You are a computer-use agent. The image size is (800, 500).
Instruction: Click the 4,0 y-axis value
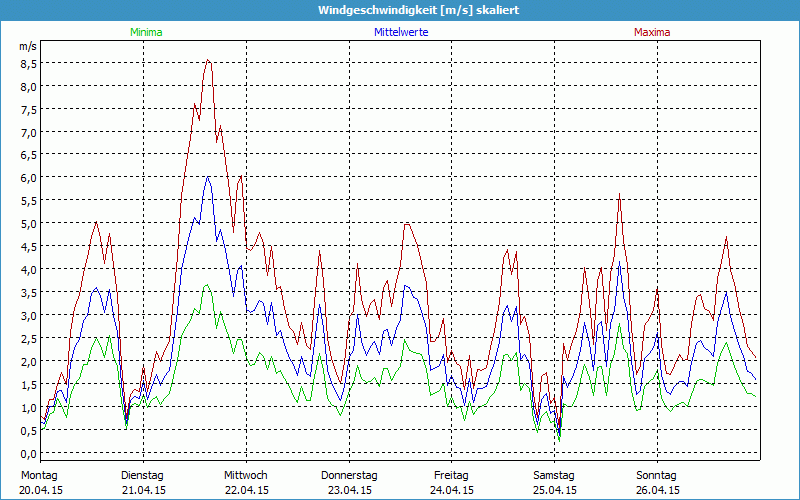(28, 270)
